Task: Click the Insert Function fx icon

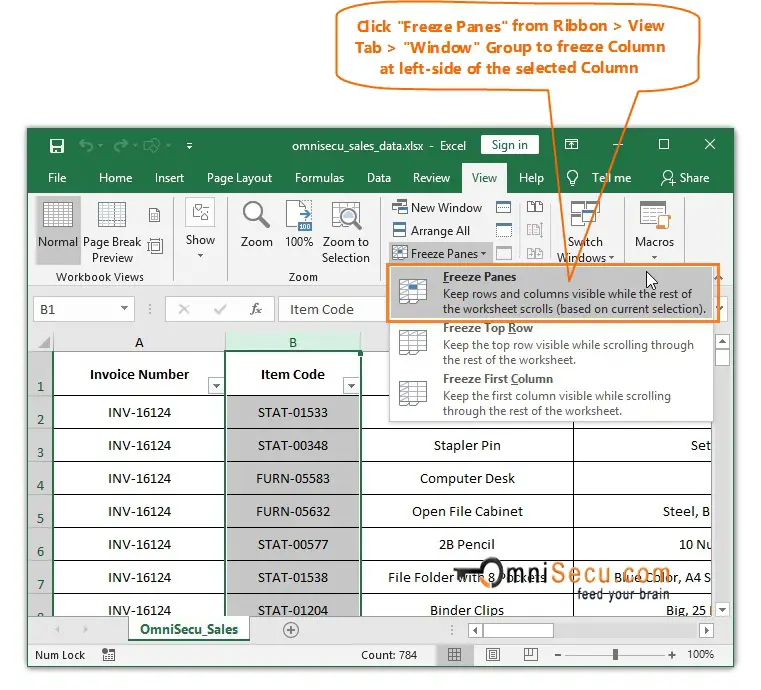Action: click(256, 309)
